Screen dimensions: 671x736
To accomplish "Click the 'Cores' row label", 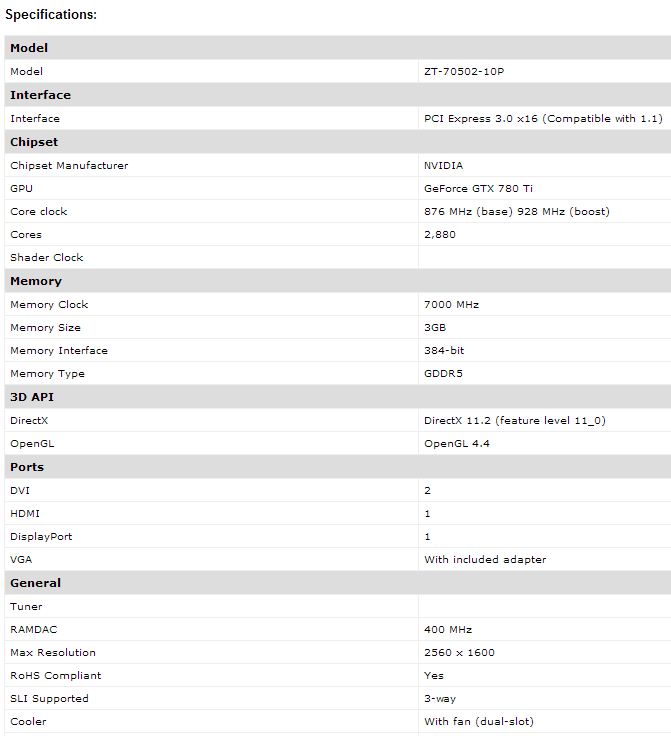I will [x=26, y=234].
